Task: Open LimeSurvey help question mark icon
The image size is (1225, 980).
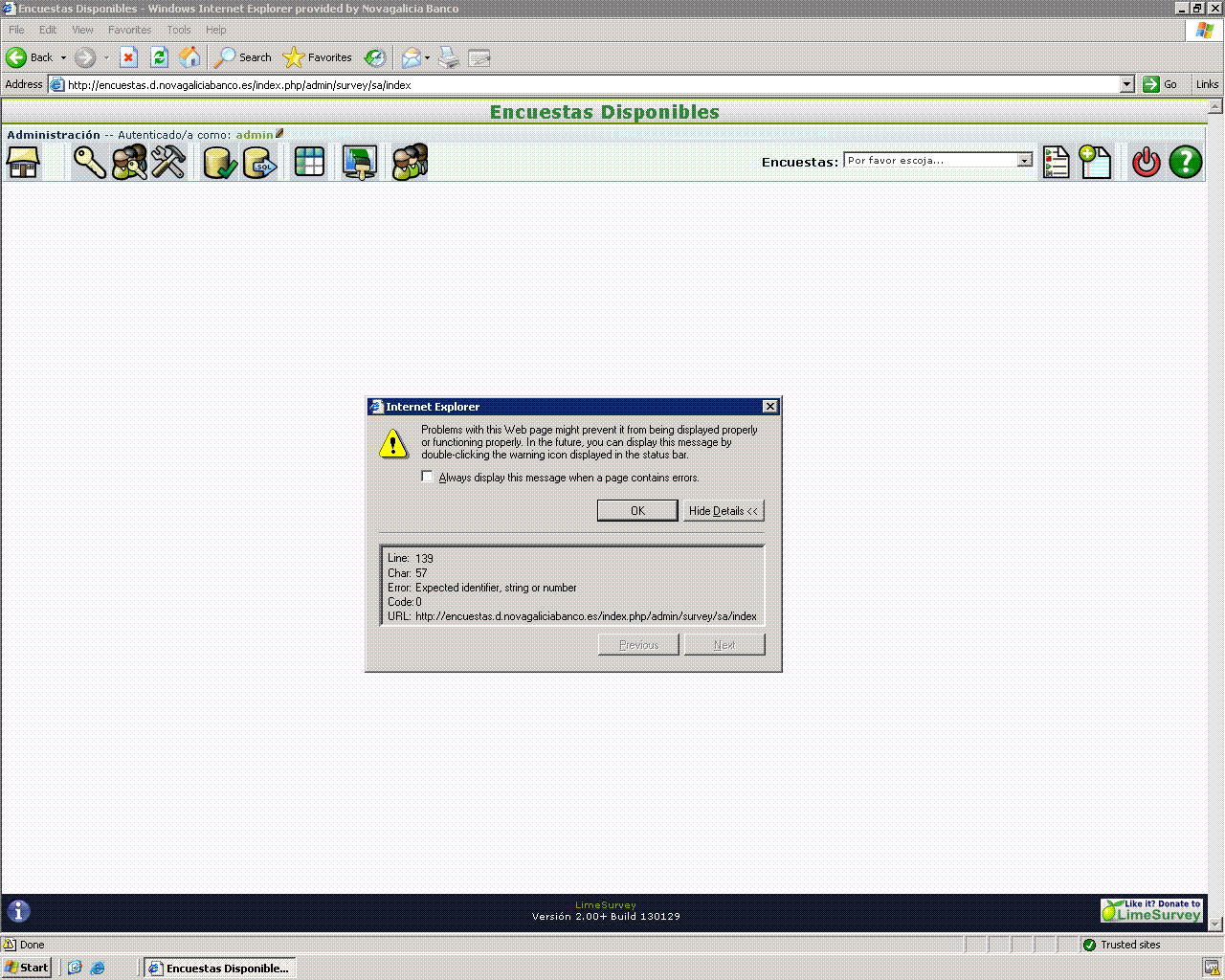Action: [x=1185, y=162]
